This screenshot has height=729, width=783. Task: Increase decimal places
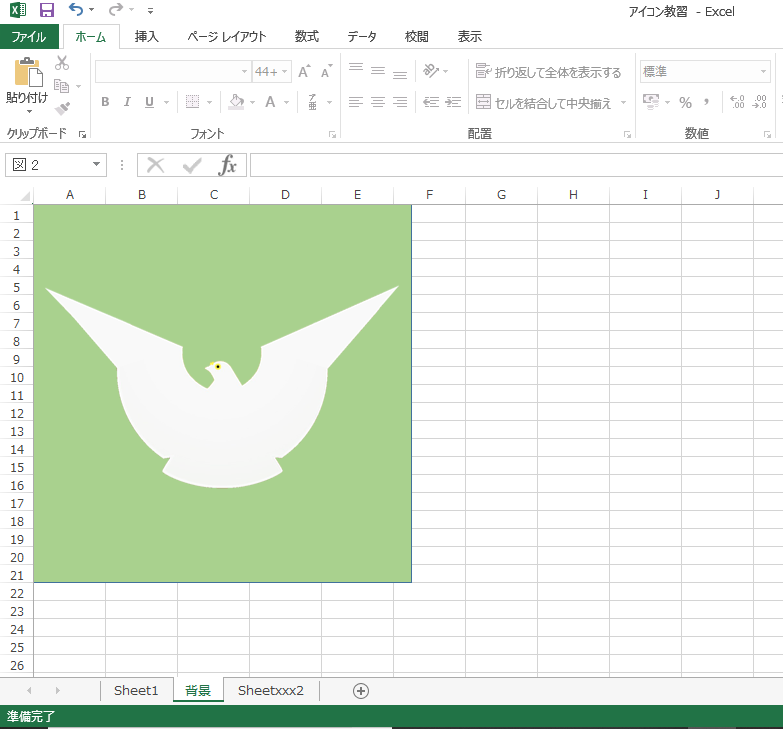737,102
